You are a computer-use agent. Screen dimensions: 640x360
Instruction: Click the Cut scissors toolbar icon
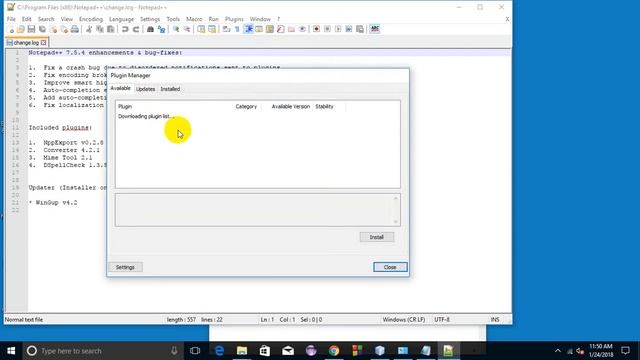tap(89, 29)
